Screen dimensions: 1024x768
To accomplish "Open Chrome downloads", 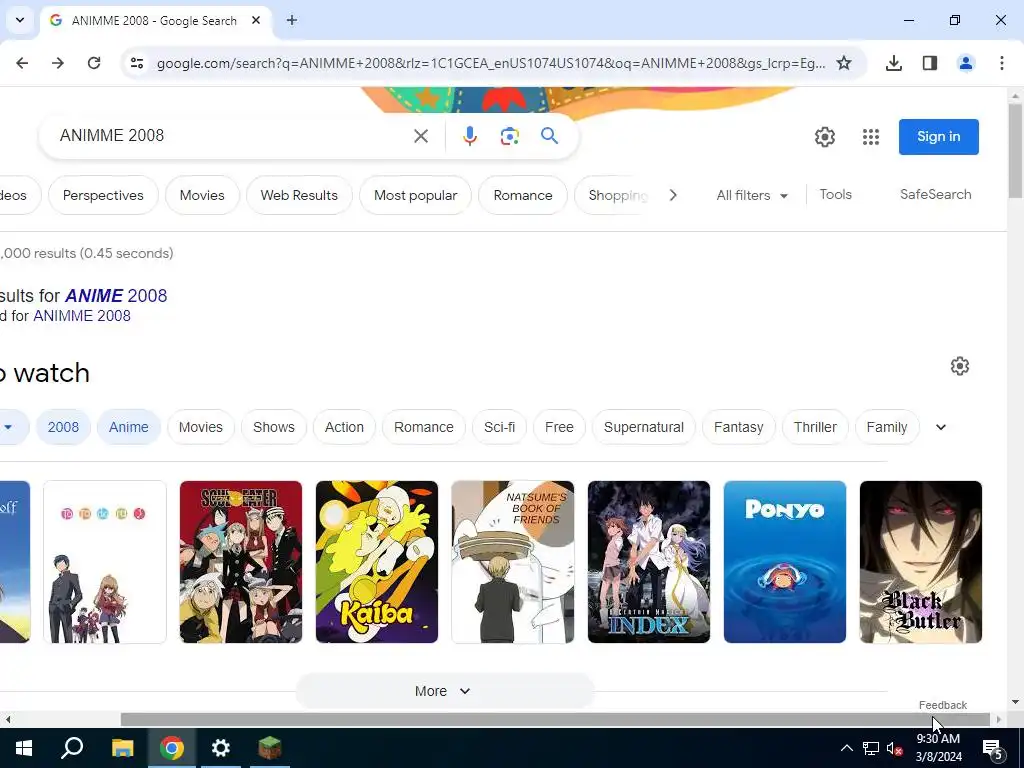I will click(894, 63).
